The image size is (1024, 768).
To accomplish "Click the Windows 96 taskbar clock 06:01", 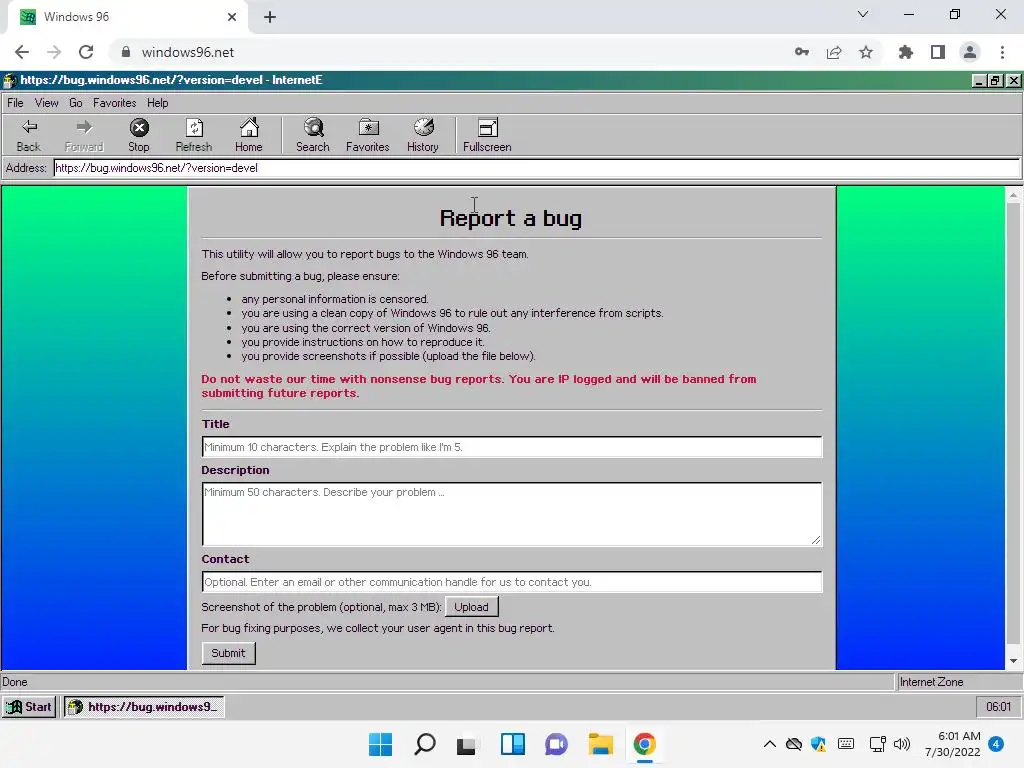I will coord(998,707).
